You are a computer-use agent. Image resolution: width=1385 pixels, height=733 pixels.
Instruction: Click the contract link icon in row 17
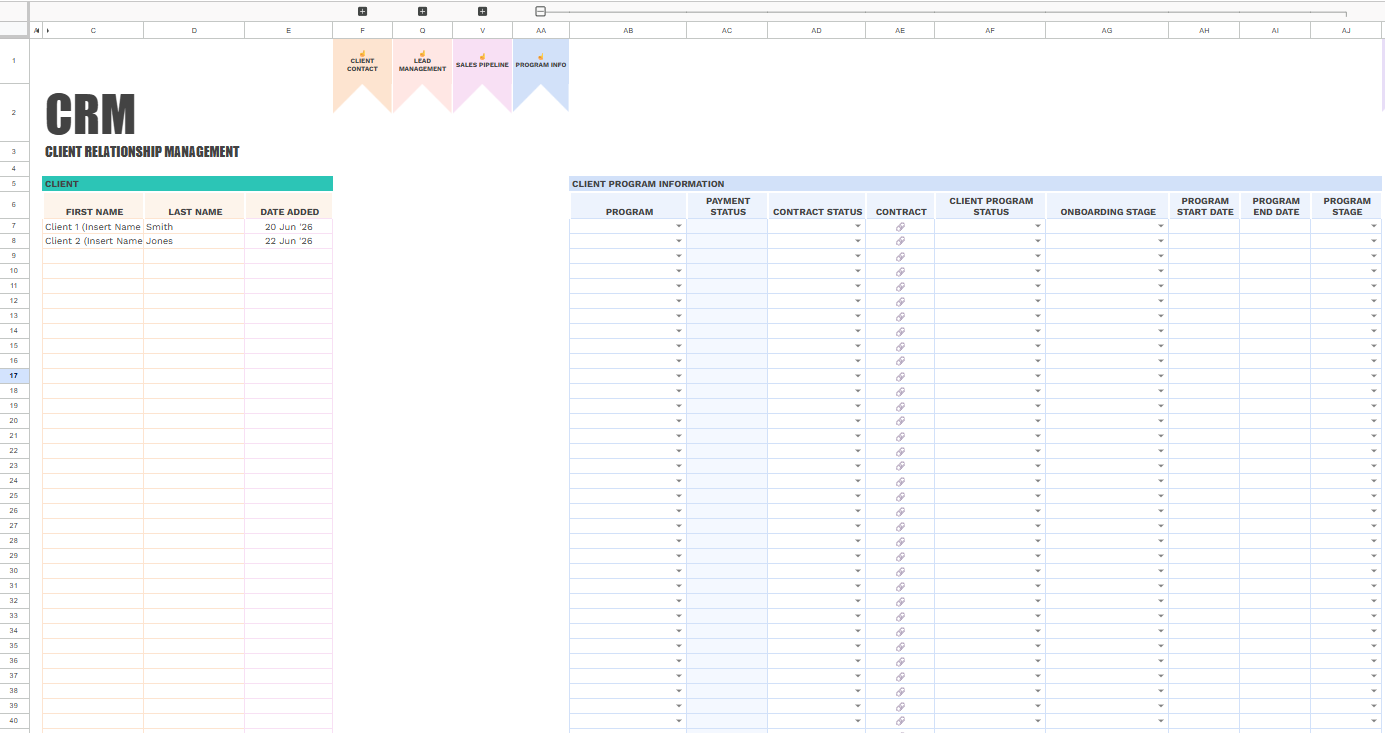tap(900, 377)
